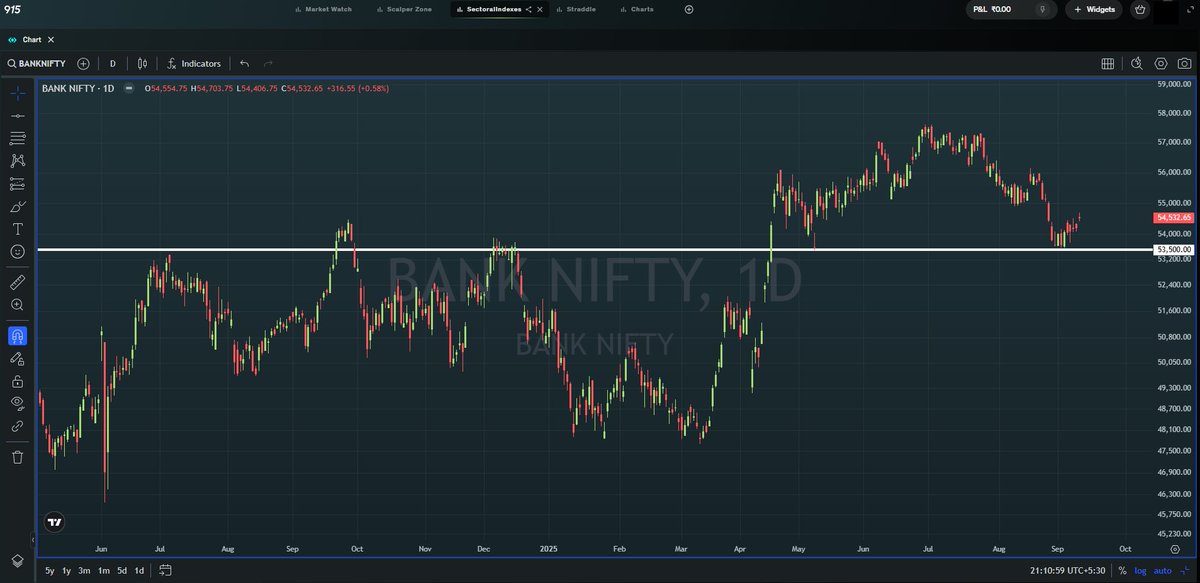Image resolution: width=1200 pixels, height=583 pixels.
Task: Select the text annotation tool
Action: coord(18,229)
